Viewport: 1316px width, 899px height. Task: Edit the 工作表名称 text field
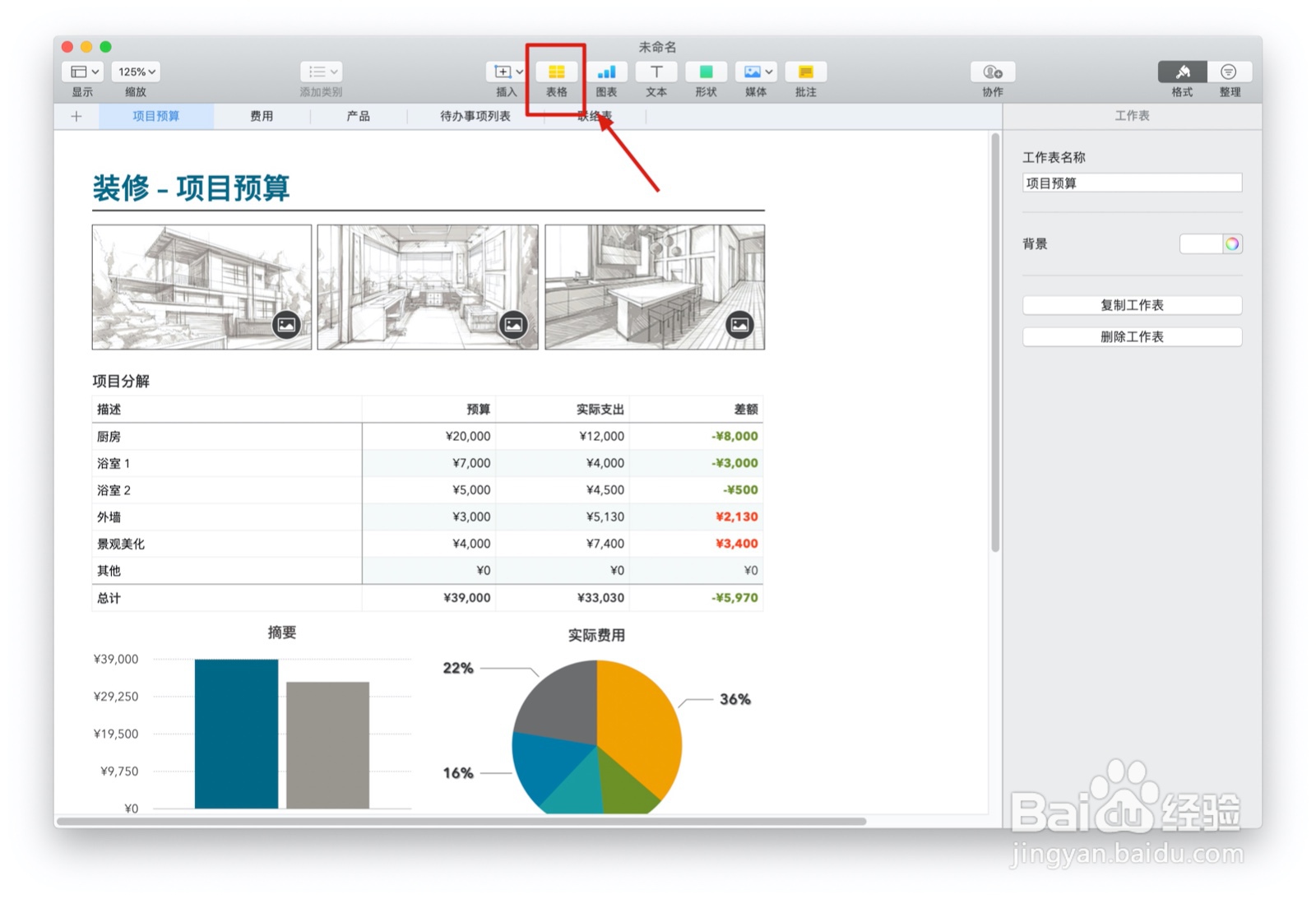(1131, 183)
